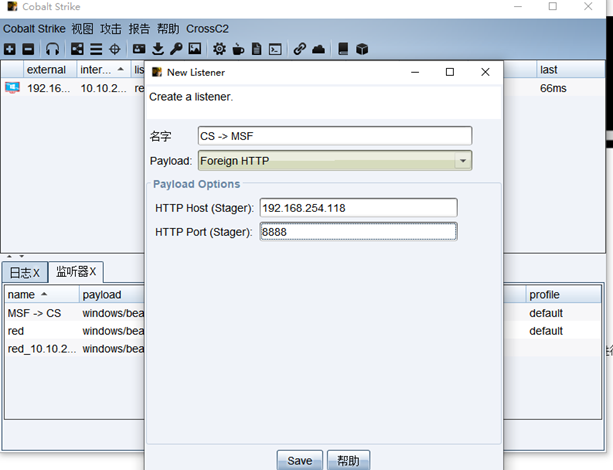
Task: Open Downloaded Files arrow icon
Action: point(158,49)
